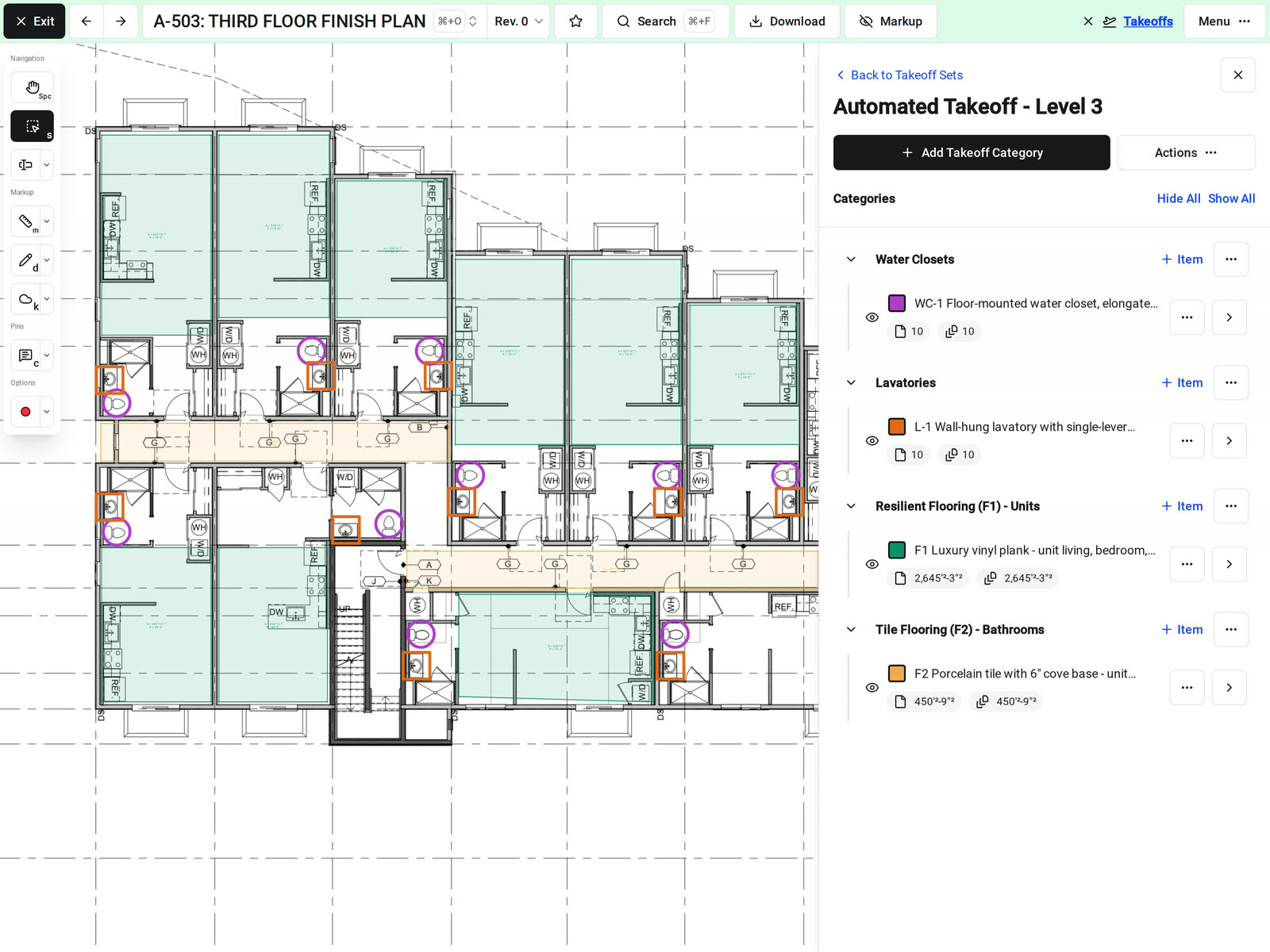The height and width of the screenshot is (952, 1270).
Task: Open the color options dropdown arrow
Action: (x=47, y=412)
